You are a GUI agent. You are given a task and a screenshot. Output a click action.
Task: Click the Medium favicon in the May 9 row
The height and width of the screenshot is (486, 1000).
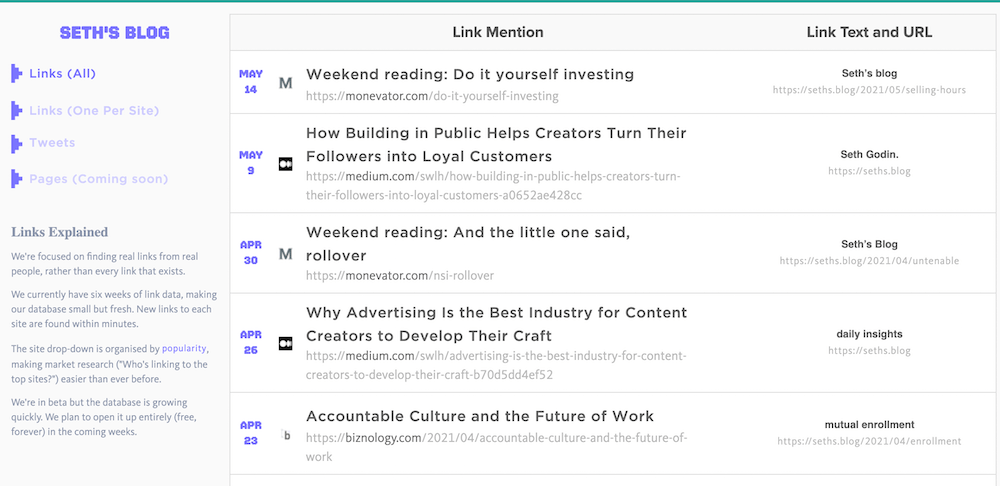[x=286, y=165]
